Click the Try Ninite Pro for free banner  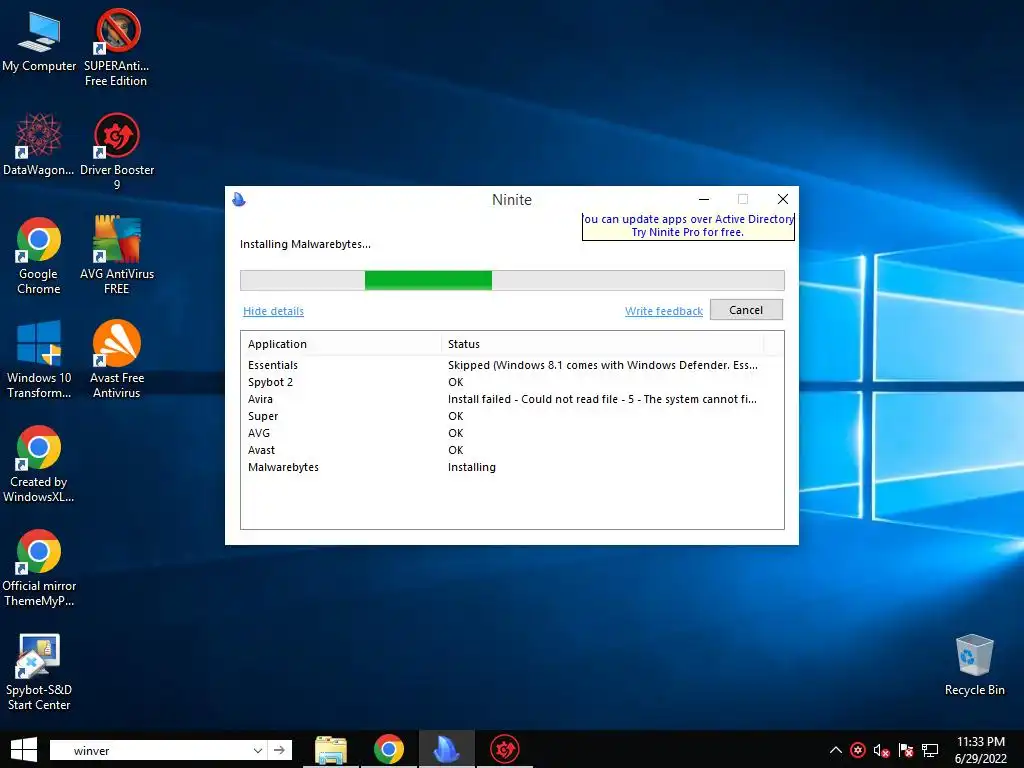click(x=688, y=226)
